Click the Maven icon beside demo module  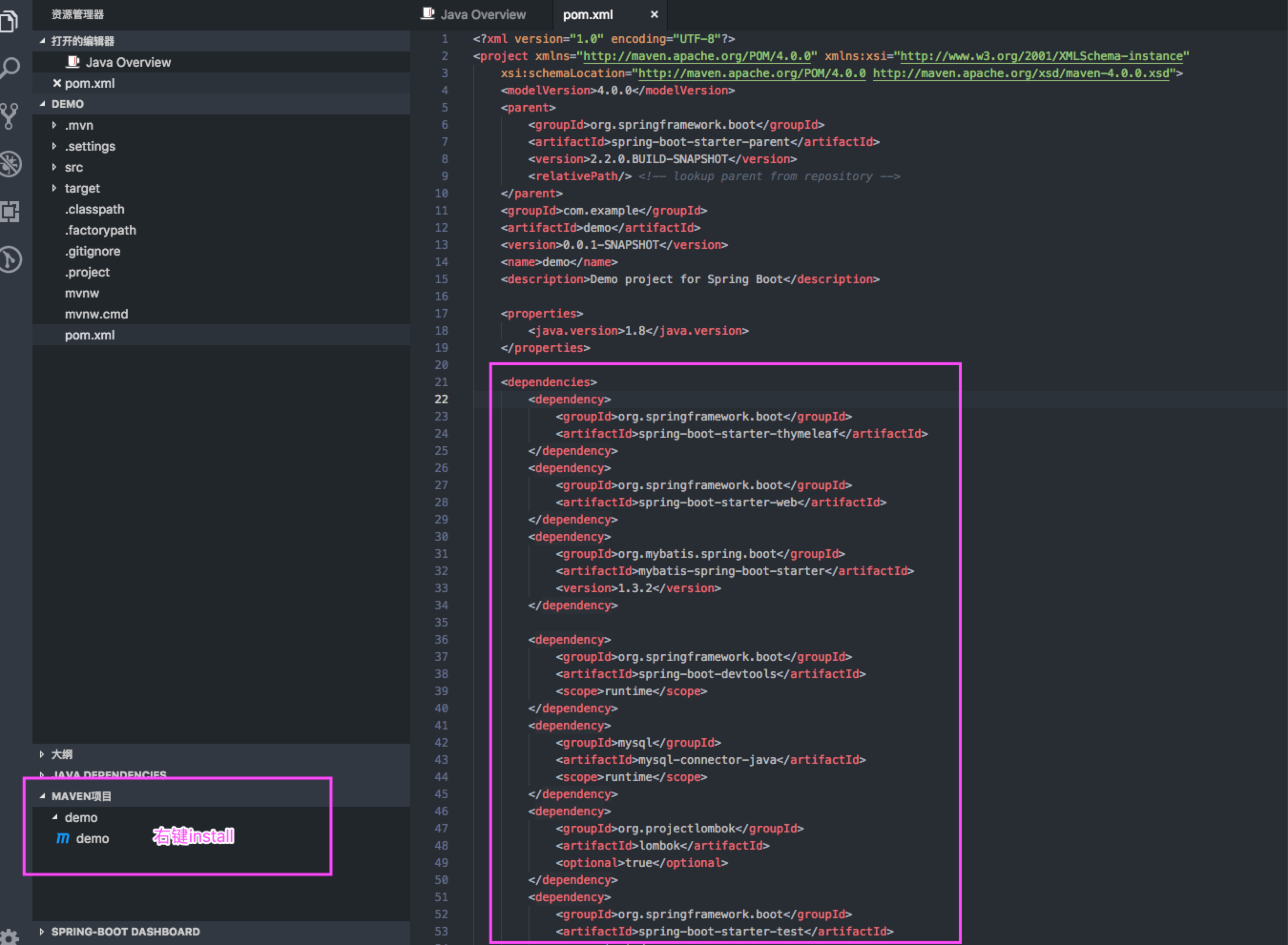63,839
